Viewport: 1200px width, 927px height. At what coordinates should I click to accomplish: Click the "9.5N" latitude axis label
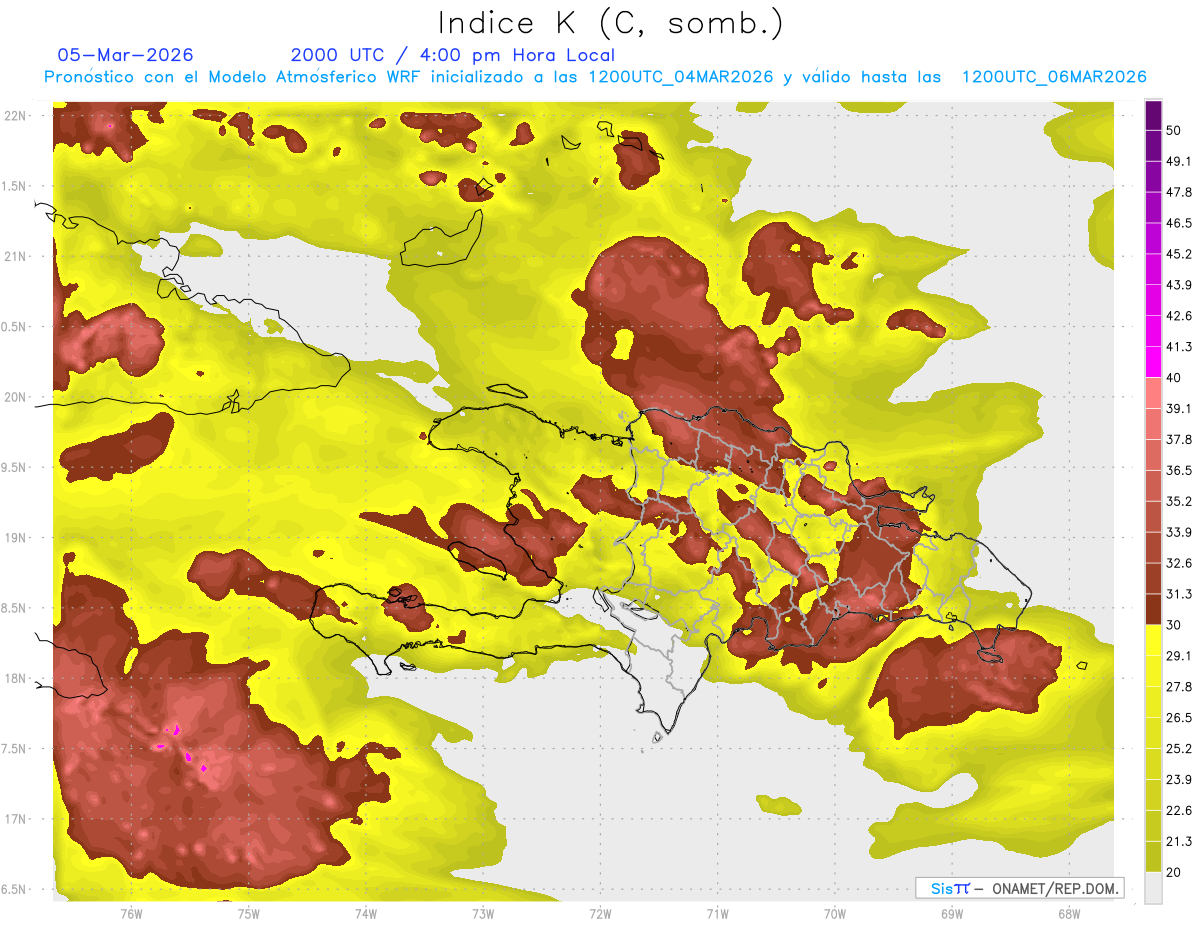point(14,467)
